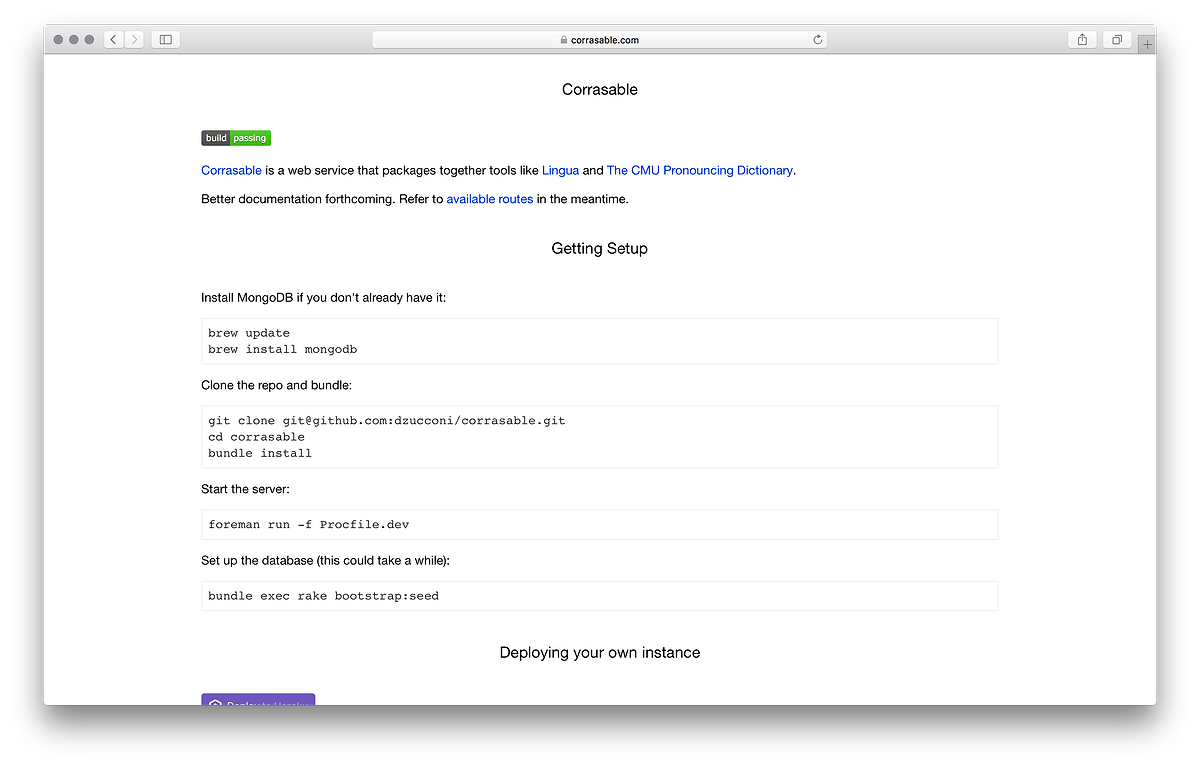The width and height of the screenshot is (1200, 767).
Task: Open a new tab with plus button
Action: [x=1147, y=44]
